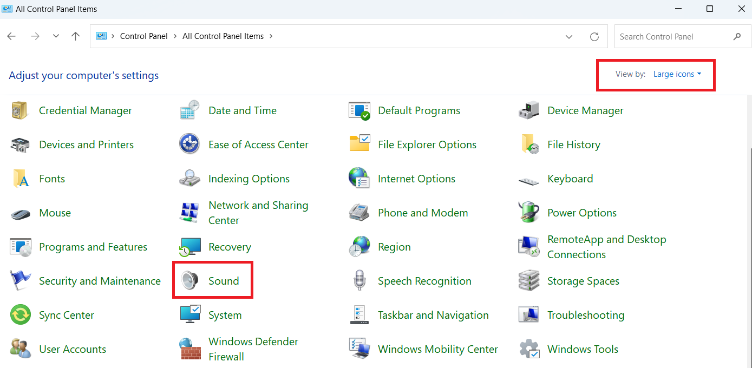The width and height of the screenshot is (752, 368).
Task: Open Ease of Access Center icon
Action: click(189, 144)
